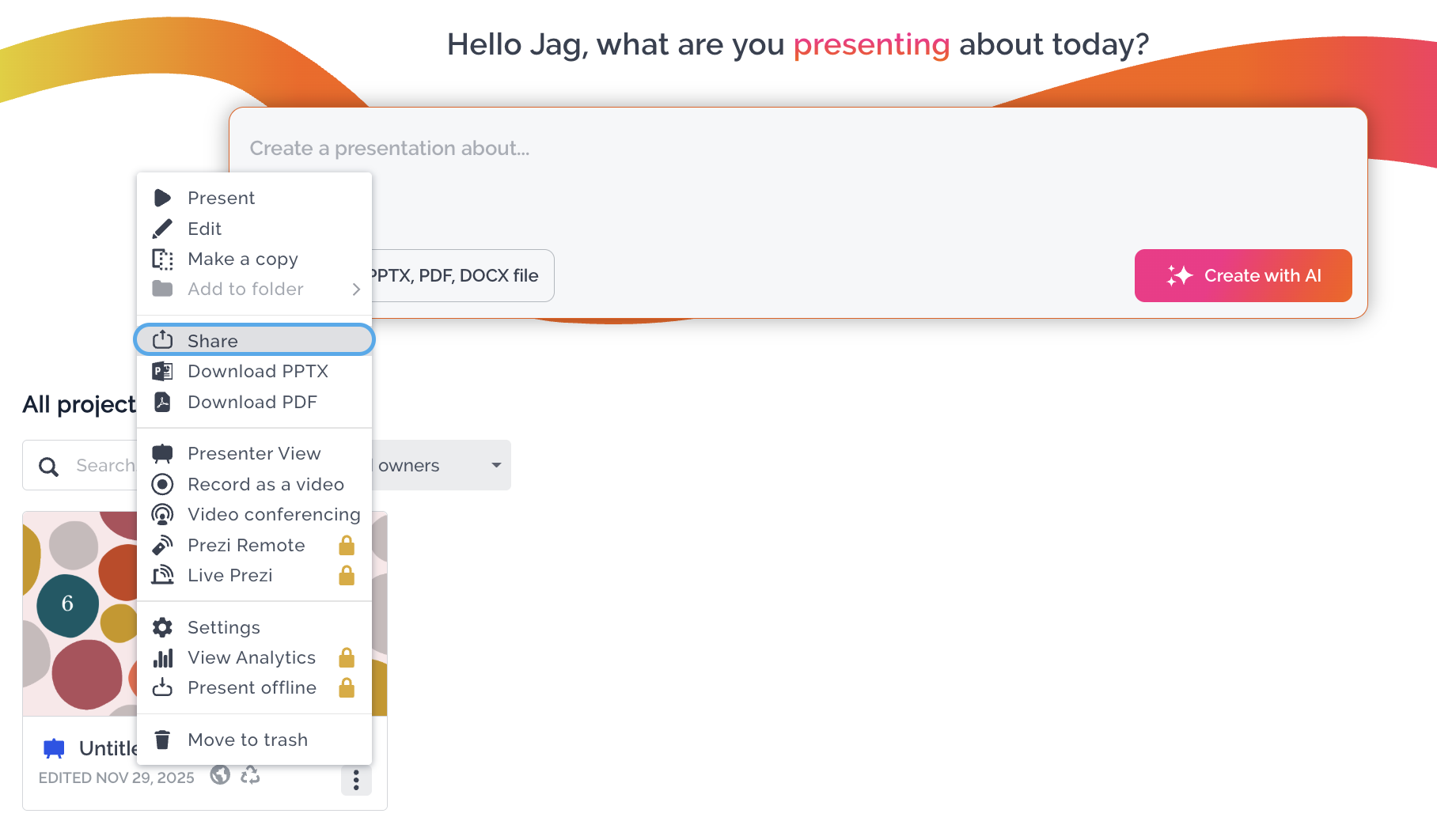Click the PPTX, PDF, DOCX file upload button
Image resolution: width=1437 pixels, height=840 pixels.
pyautogui.click(x=463, y=275)
